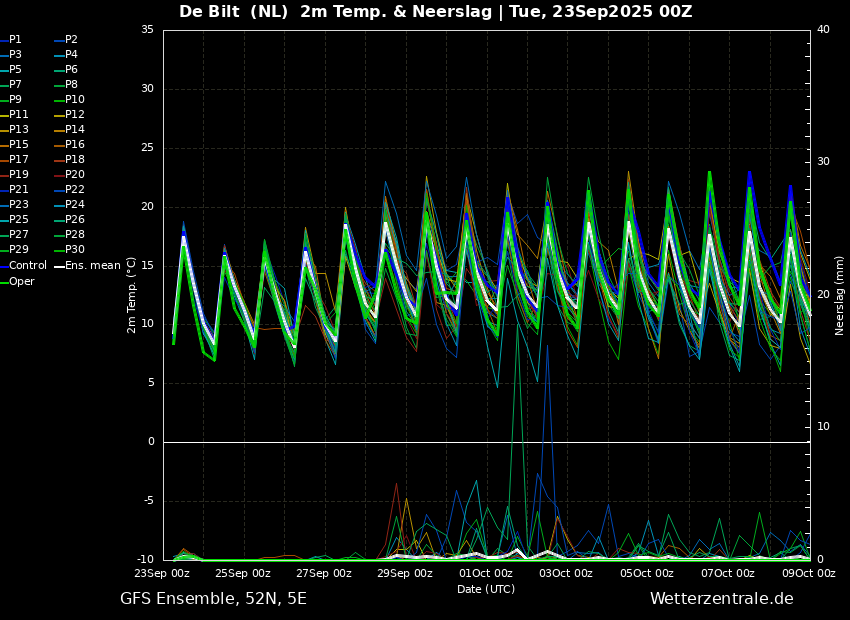Viewport: 850px width, 620px height.
Task: Select the P25 legend label
Action: pyautogui.click(x=18, y=219)
